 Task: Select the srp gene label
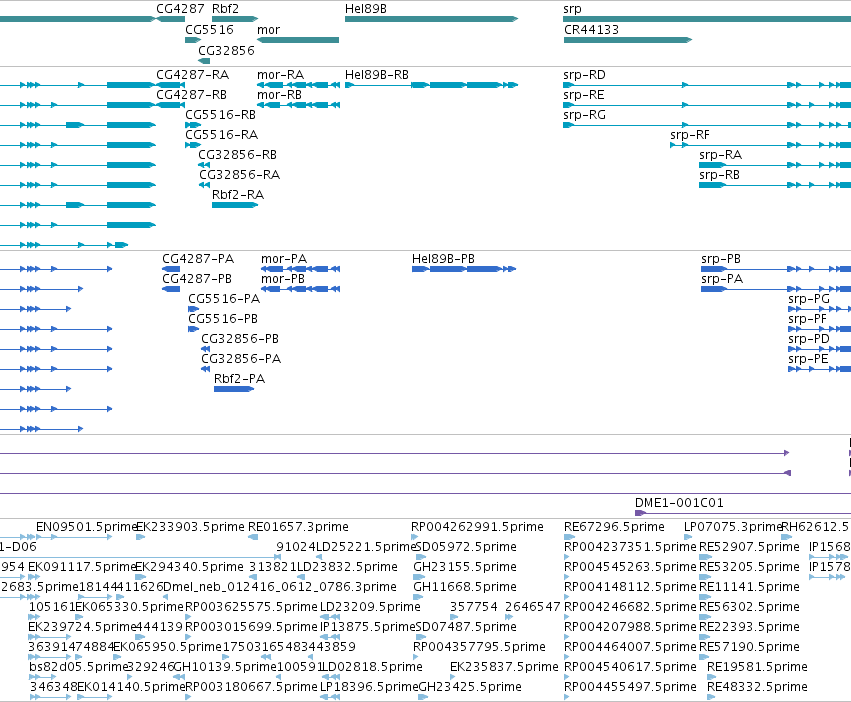[x=573, y=9]
